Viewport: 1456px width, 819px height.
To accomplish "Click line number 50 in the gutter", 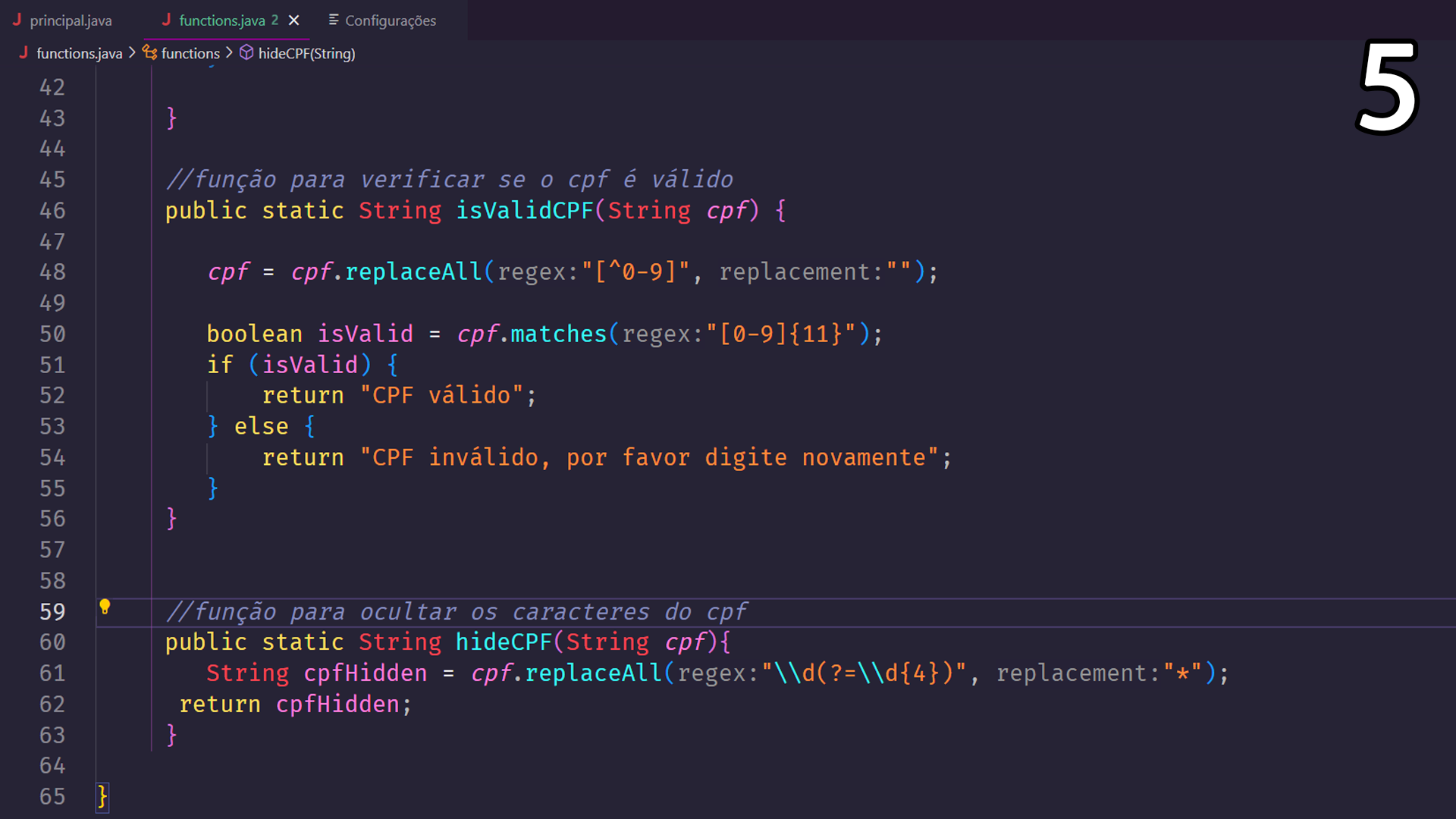I will click(52, 334).
